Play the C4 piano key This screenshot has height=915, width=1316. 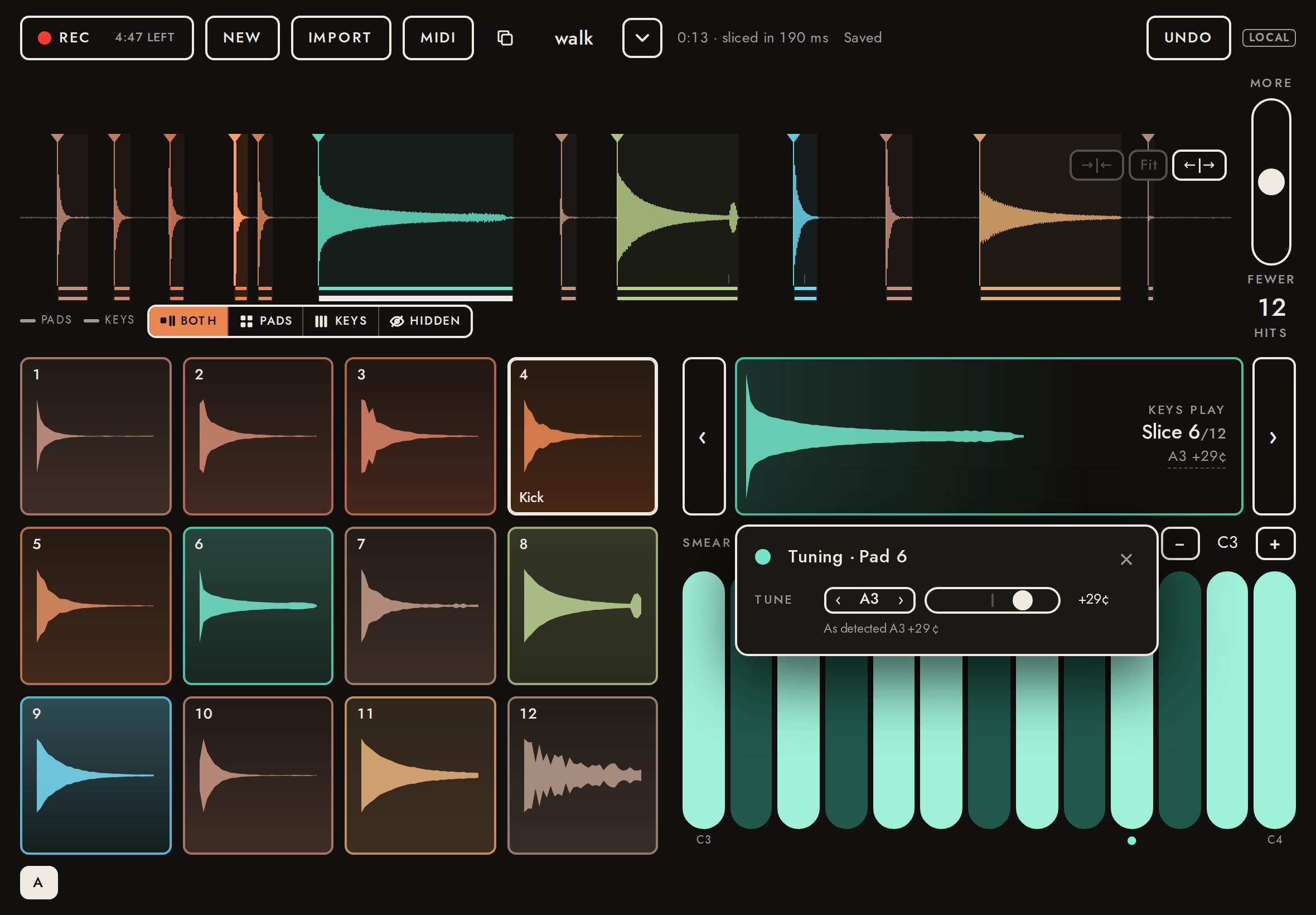[1275, 700]
